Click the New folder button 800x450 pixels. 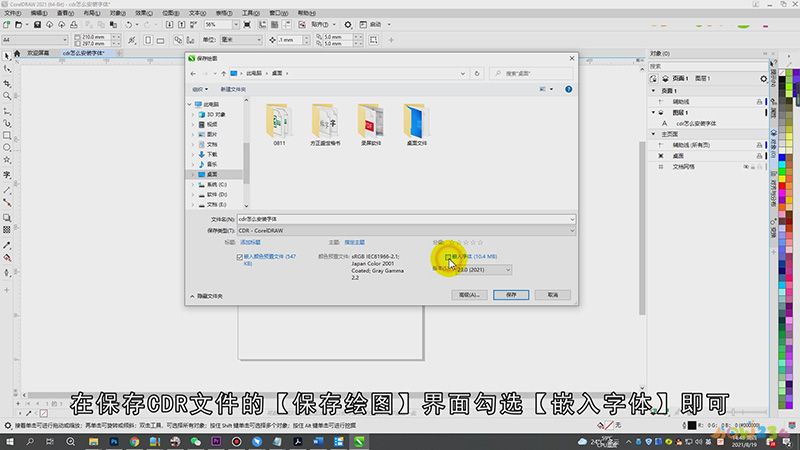point(233,89)
